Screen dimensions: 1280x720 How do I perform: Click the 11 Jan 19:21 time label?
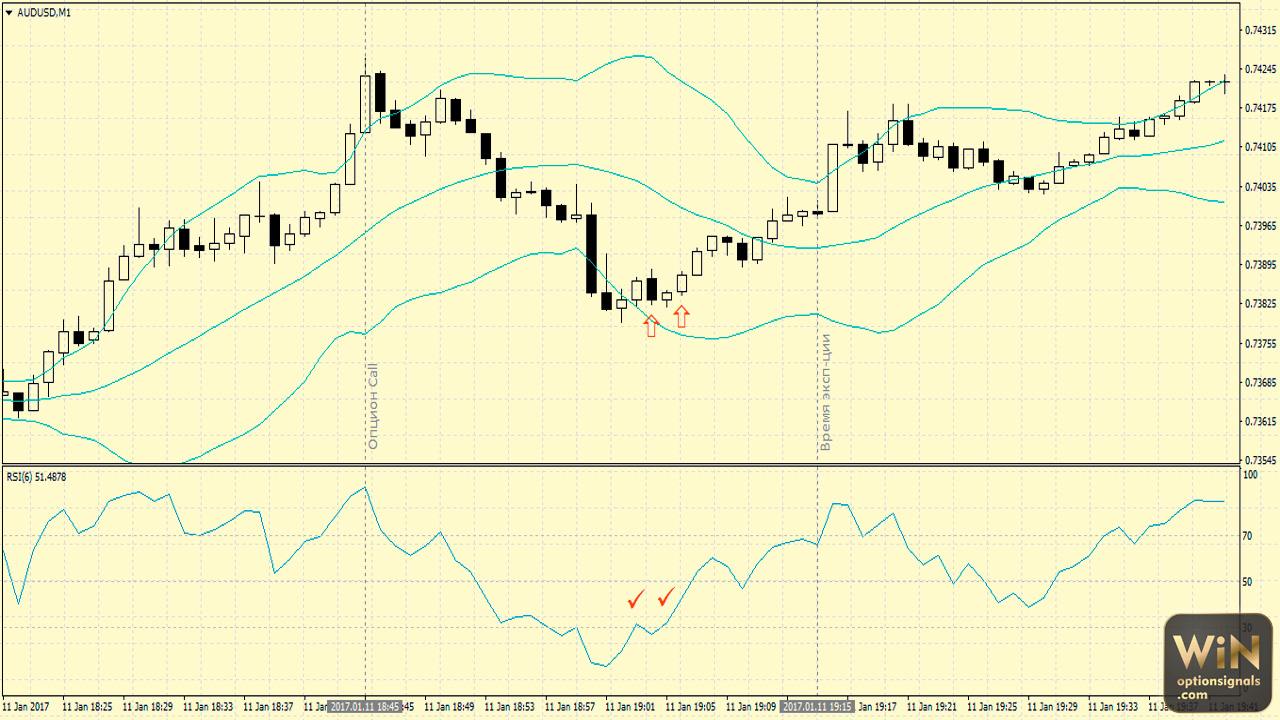point(930,706)
